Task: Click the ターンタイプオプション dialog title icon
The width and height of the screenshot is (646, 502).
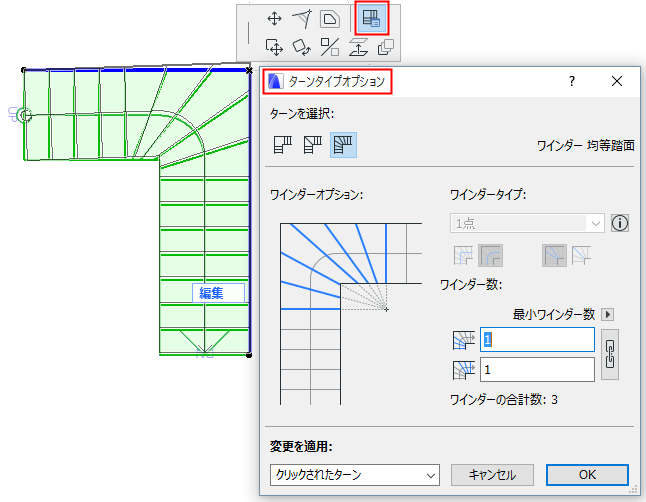Action: pyautogui.click(x=275, y=81)
